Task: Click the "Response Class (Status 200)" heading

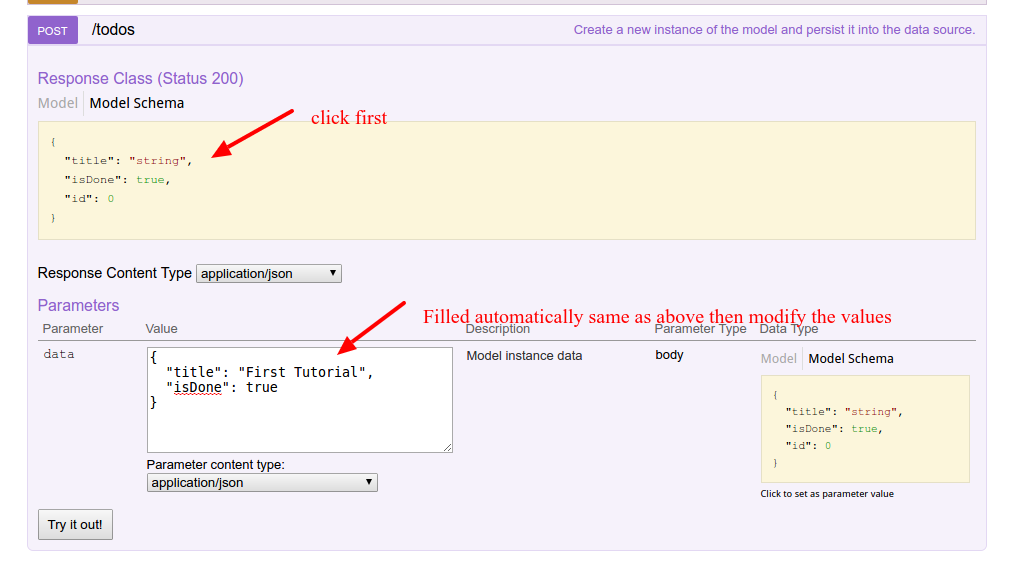Action: tap(140, 78)
